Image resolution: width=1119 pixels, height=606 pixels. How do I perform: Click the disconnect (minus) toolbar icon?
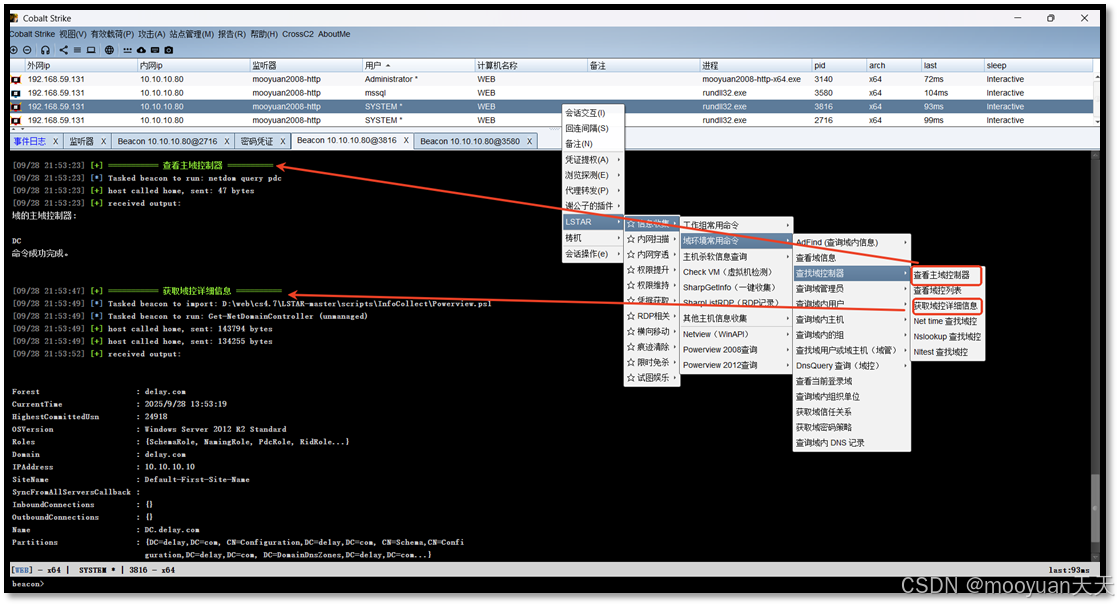point(27,50)
